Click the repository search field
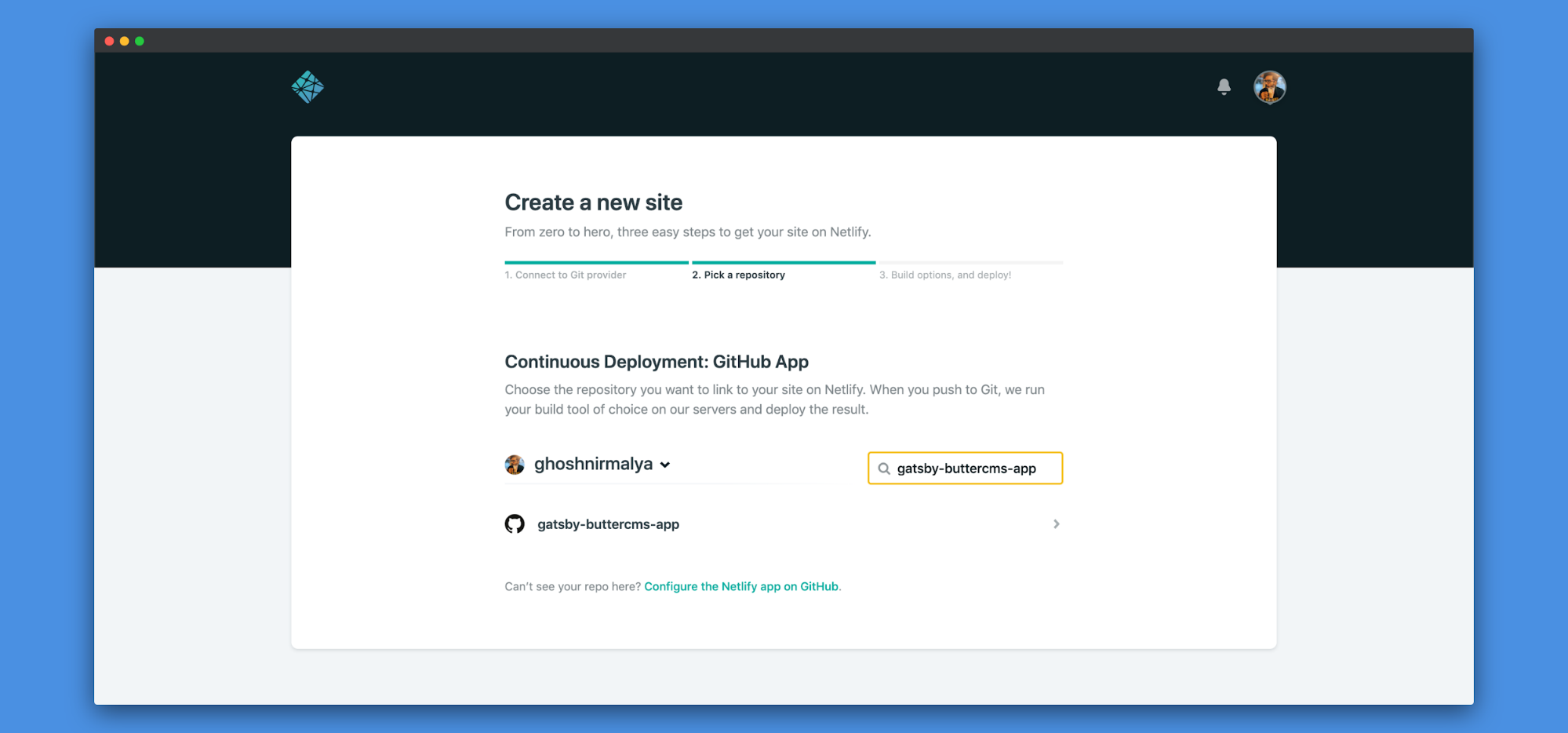 (965, 468)
